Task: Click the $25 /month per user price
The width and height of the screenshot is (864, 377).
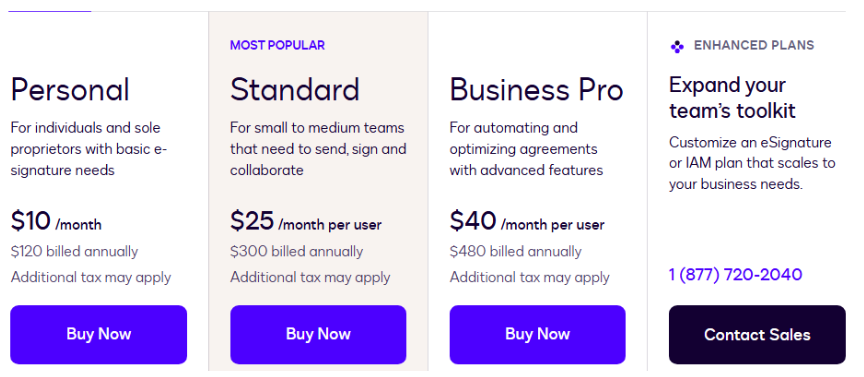Action: click(x=306, y=222)
